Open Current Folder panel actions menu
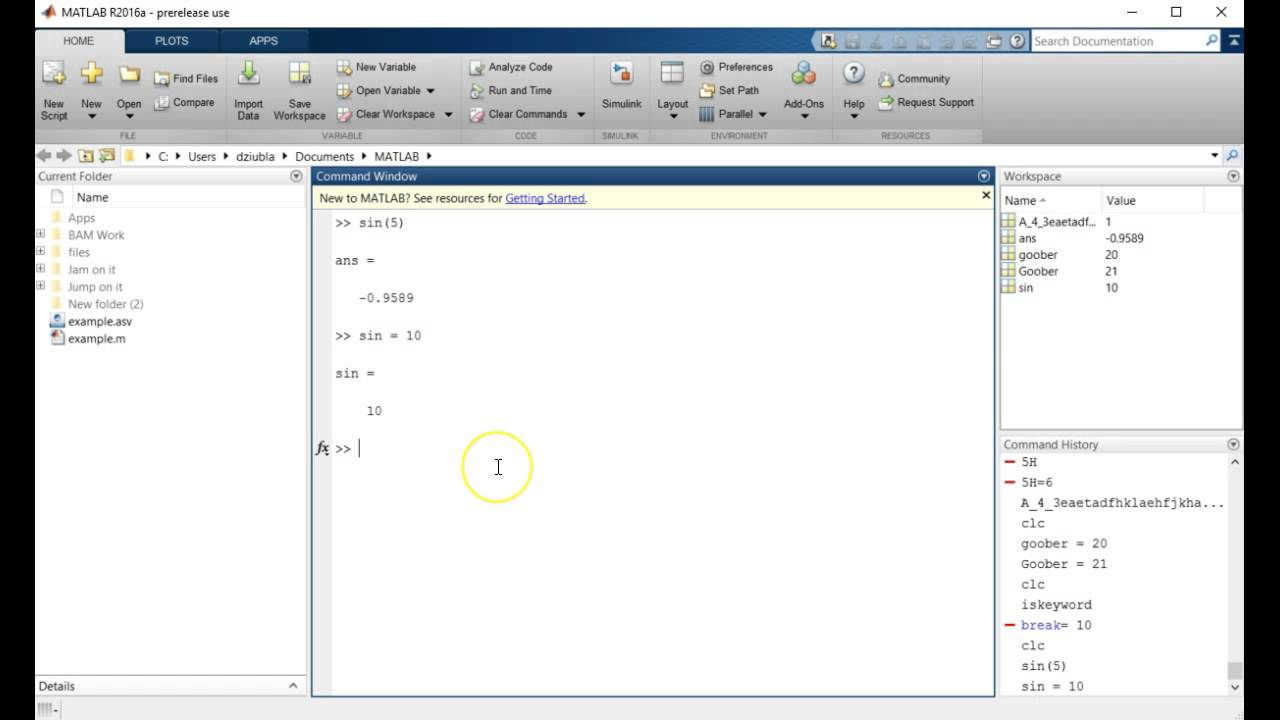Viewport: 1280px width, 720px height. 296,176
